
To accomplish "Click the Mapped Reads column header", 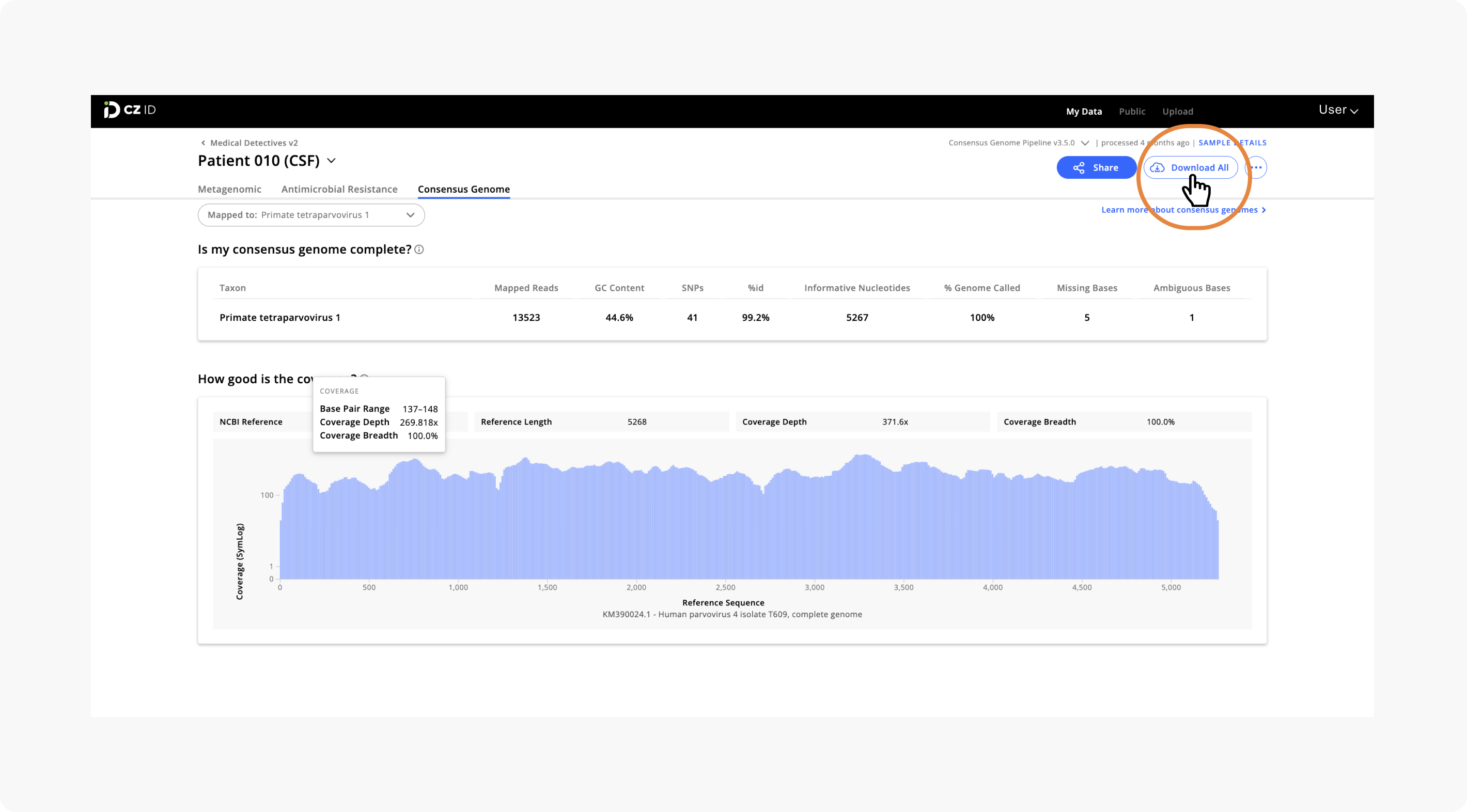I will click(x=526, y=288).
